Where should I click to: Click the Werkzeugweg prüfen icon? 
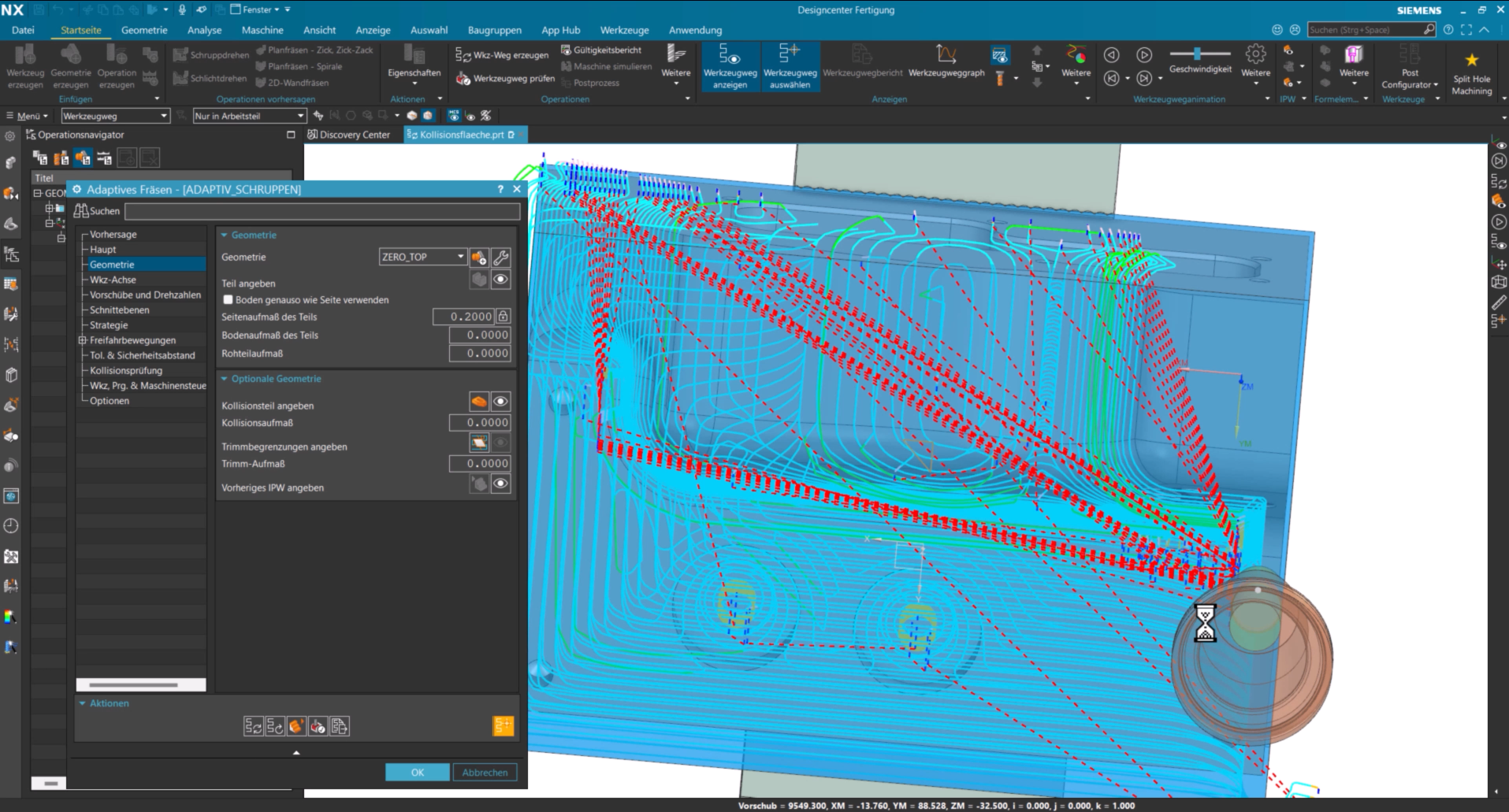pos(463,79)
